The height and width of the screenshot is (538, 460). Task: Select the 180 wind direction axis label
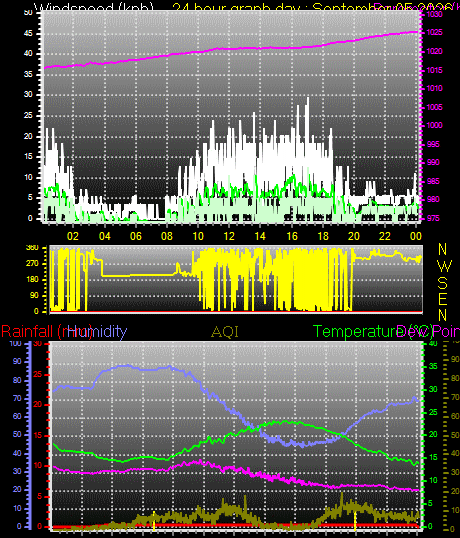[32, 280]
